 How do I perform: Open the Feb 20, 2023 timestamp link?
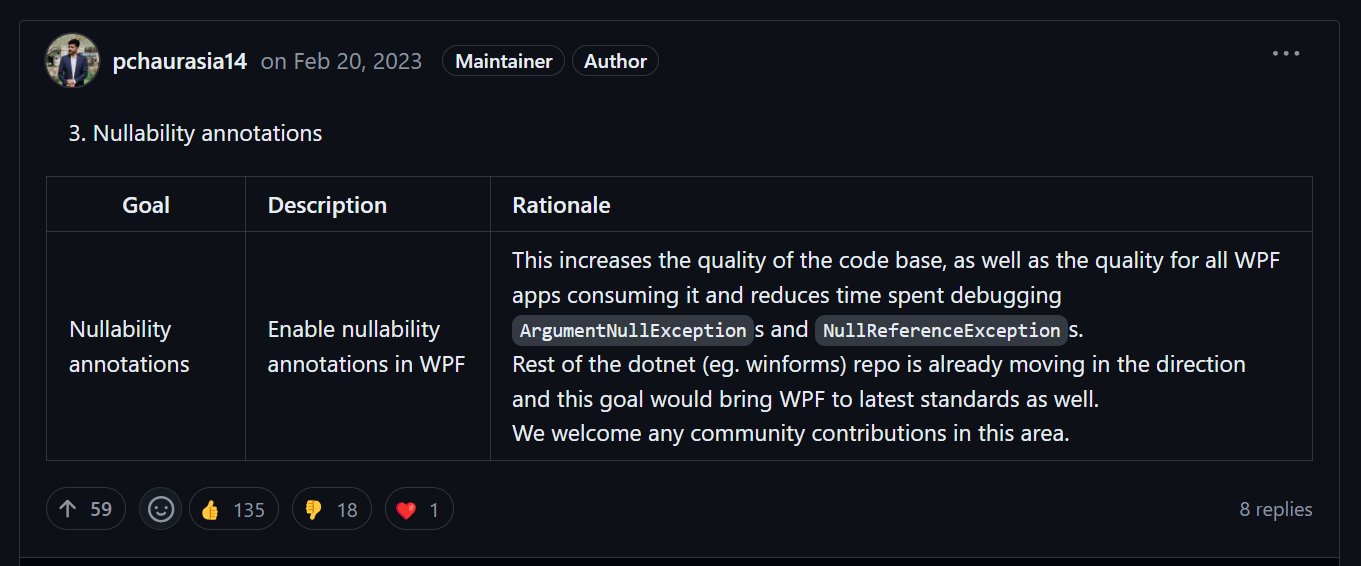tap(356, 61)
